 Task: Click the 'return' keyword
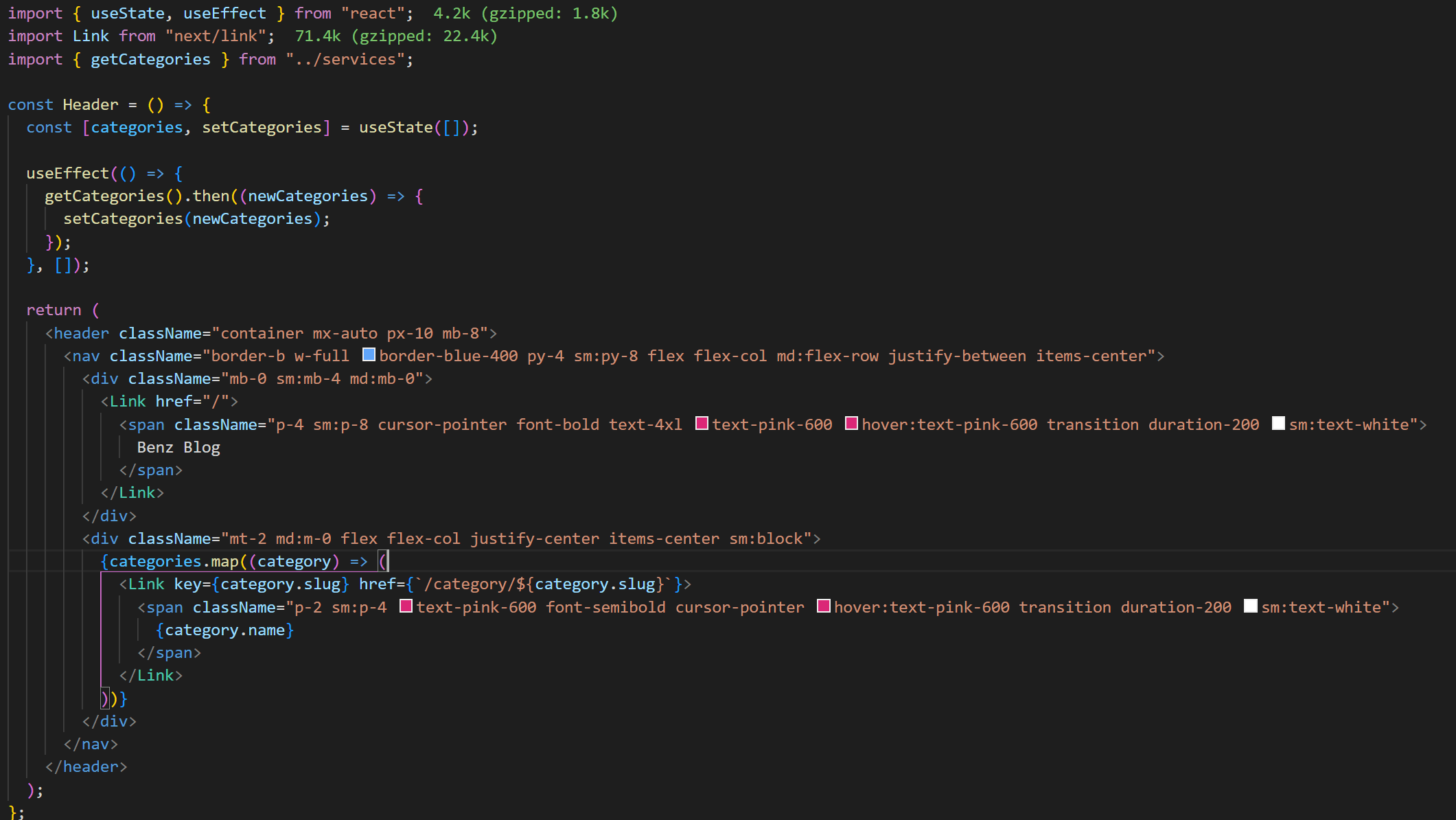tap(54, 310)
